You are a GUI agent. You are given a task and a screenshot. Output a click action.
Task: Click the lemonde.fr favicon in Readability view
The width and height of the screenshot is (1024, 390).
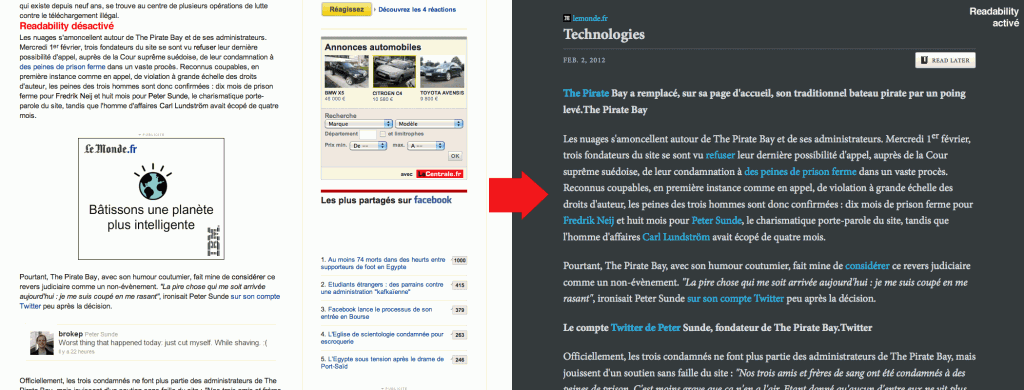(567, 18)
